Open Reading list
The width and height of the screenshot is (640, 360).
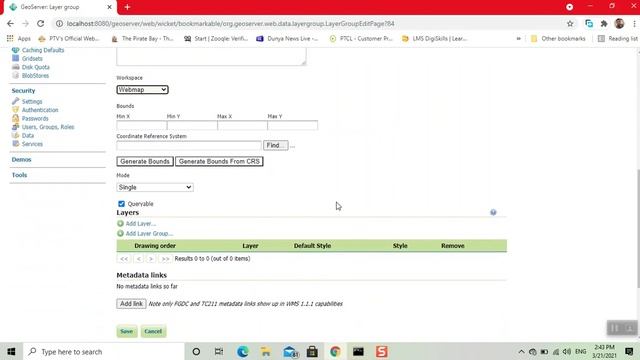[x=618, y=38]
